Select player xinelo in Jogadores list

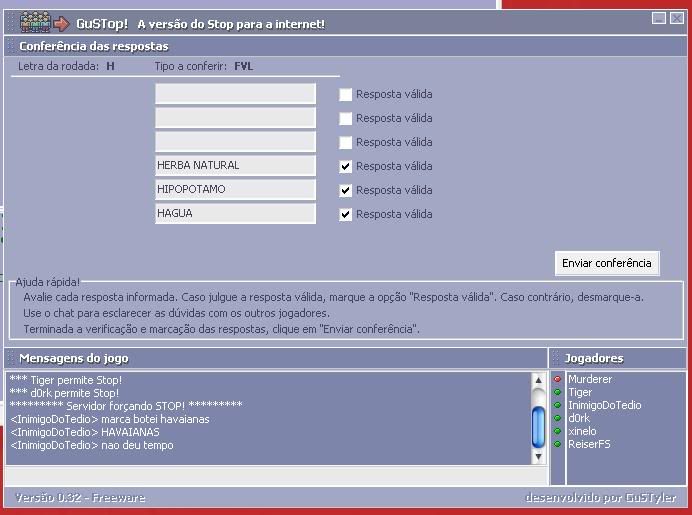[582, 431]
